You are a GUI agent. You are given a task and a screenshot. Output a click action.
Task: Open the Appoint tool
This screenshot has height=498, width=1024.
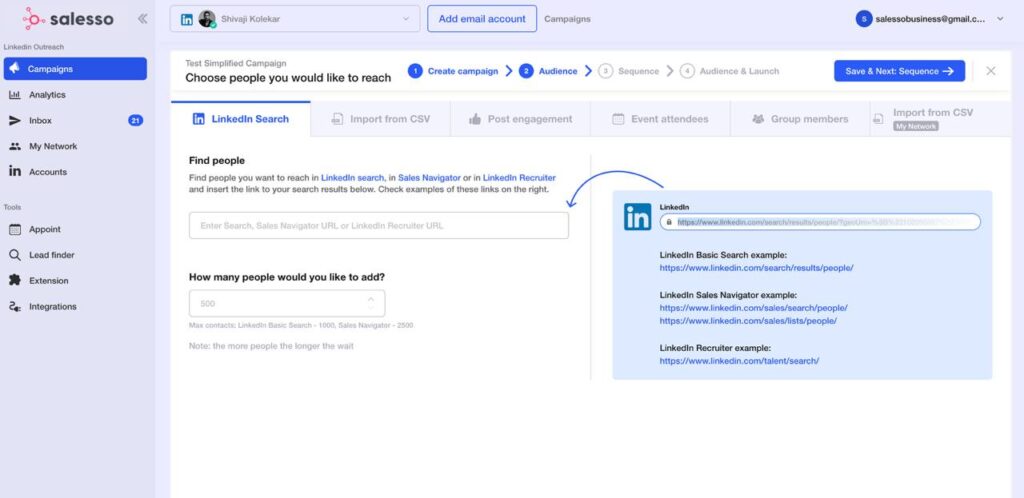point(45,229)
